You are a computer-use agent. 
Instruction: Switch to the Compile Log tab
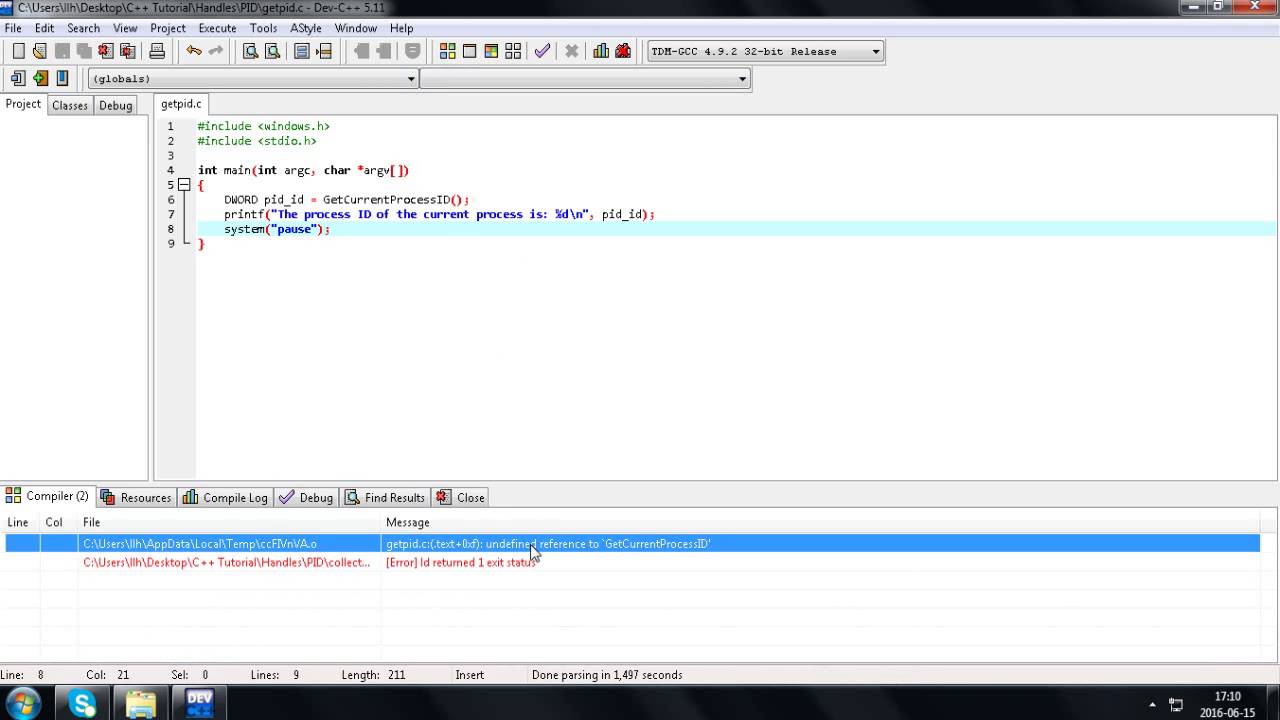point(226,497)
